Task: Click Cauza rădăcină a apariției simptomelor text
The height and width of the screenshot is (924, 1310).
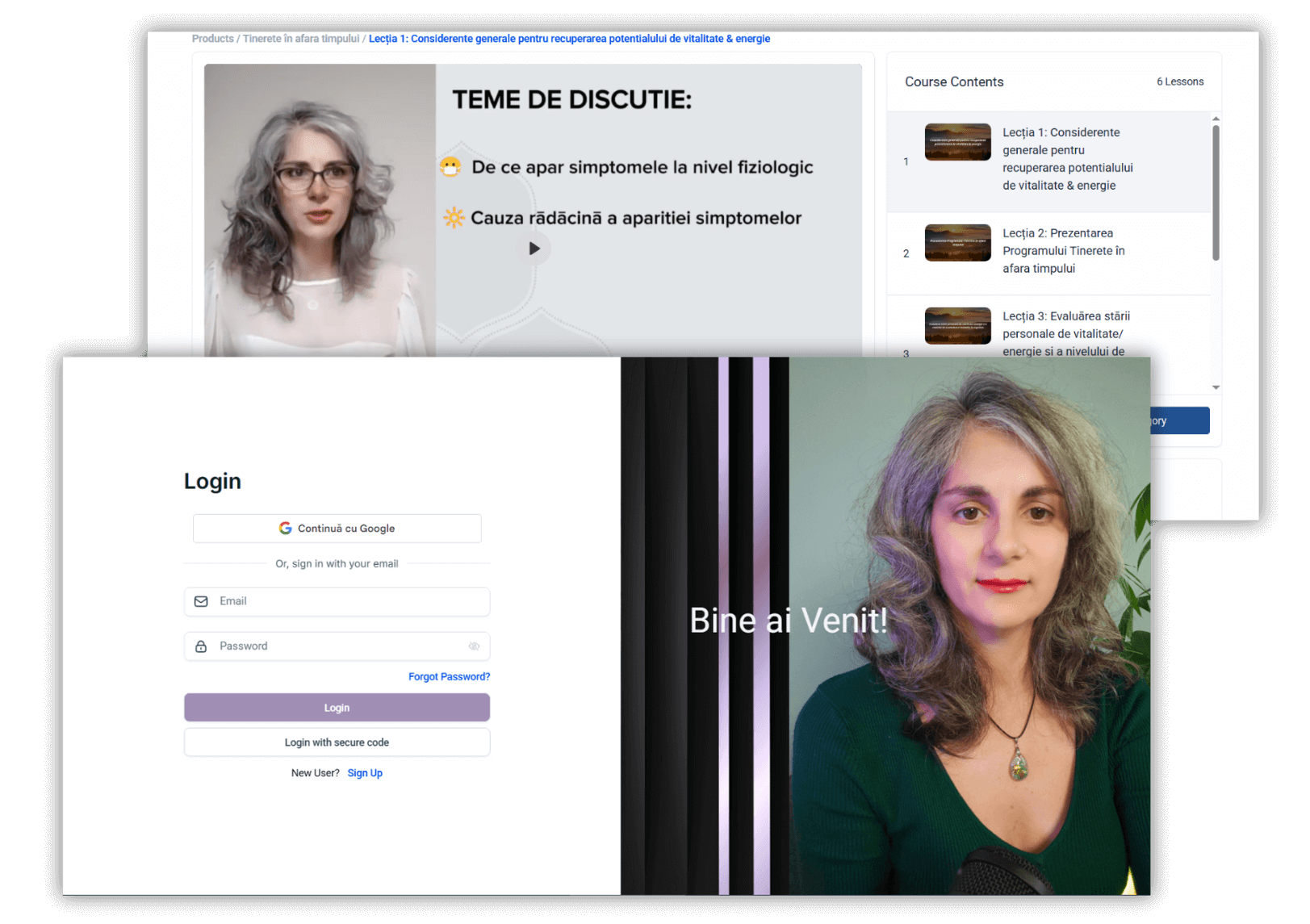Action: click(x=636, y=218)
